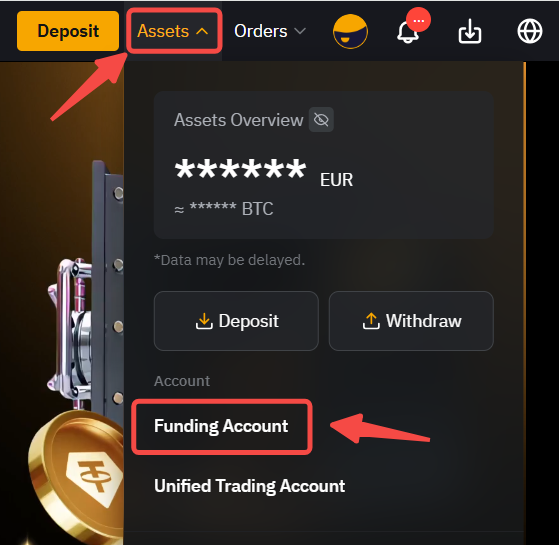559x545 pixels.
Task: Click Withdraw button in Assets panel
Action: coord(411,321)
